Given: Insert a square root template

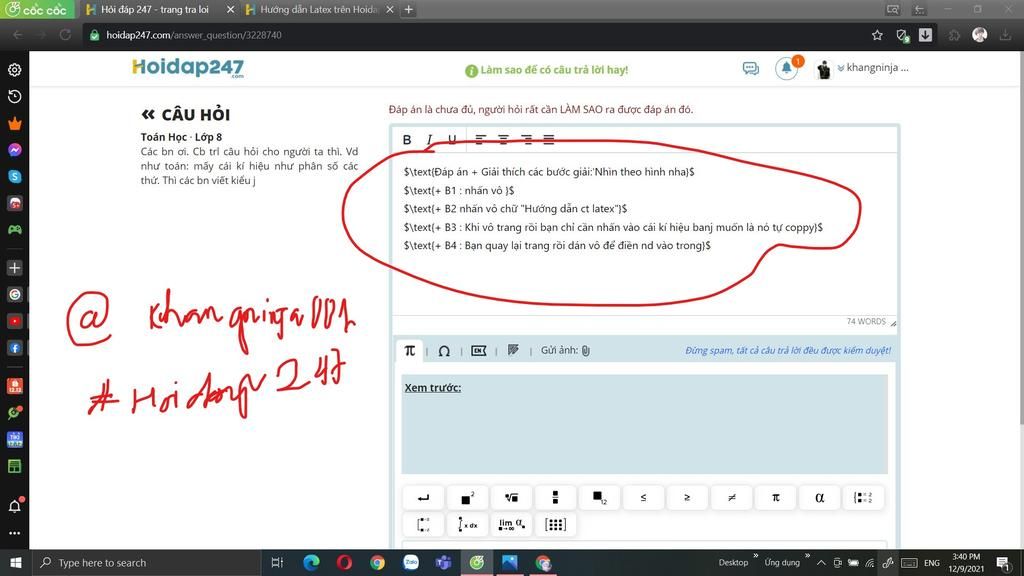Looking at the screenshot, I should coord(511,498).
